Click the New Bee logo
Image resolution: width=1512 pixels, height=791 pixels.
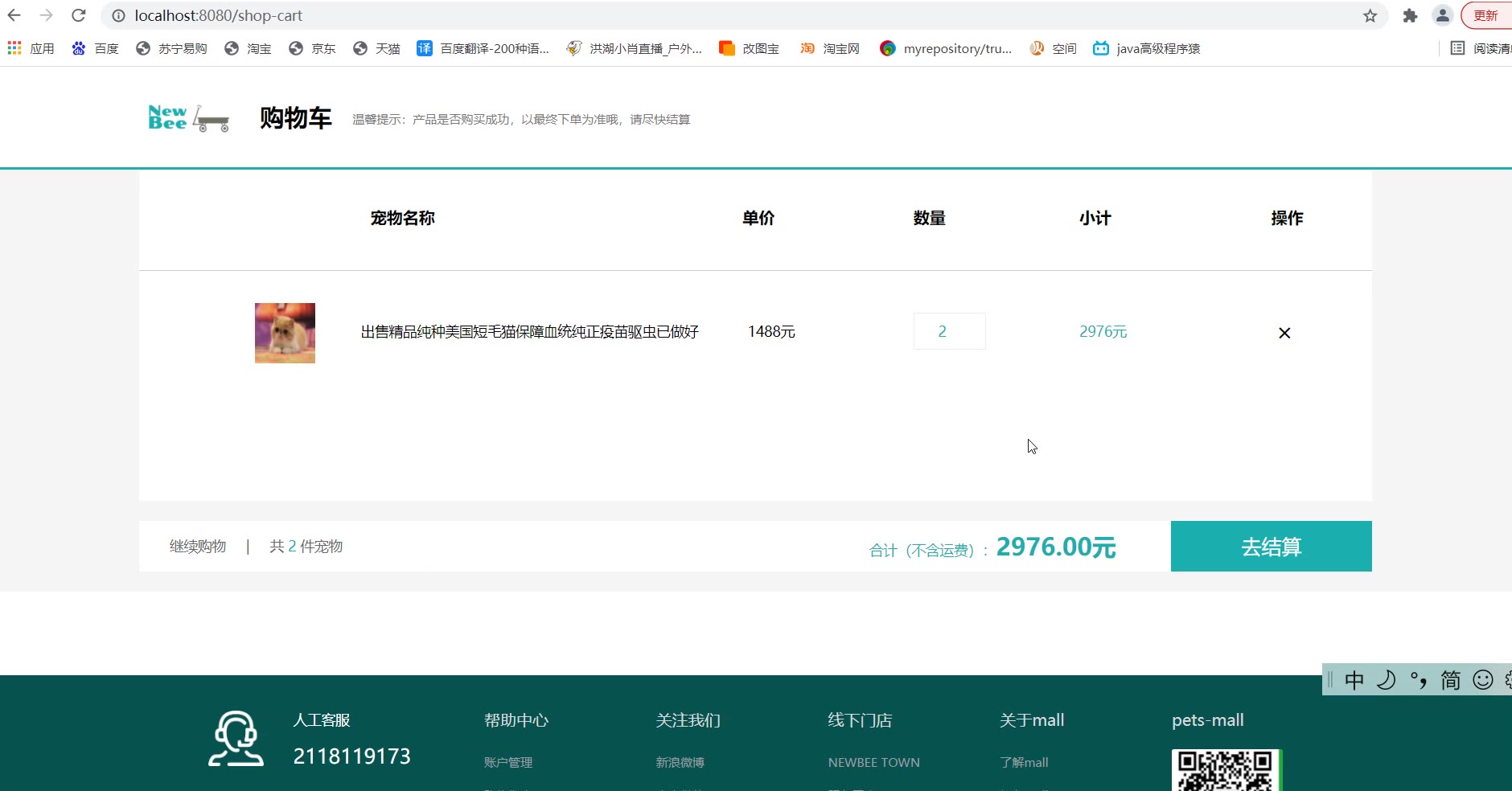pos(189,118)
